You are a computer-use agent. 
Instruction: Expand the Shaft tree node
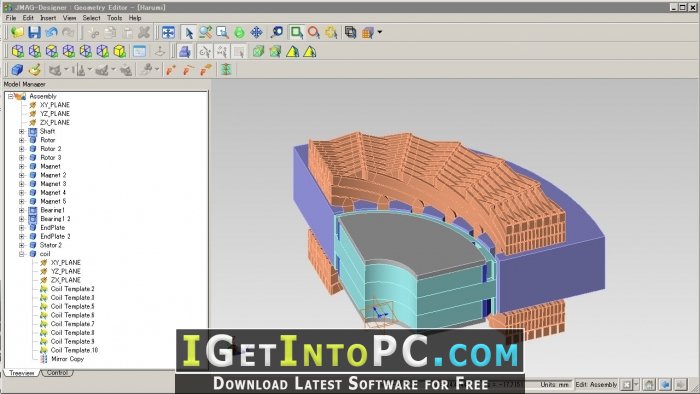click(21, 131)
